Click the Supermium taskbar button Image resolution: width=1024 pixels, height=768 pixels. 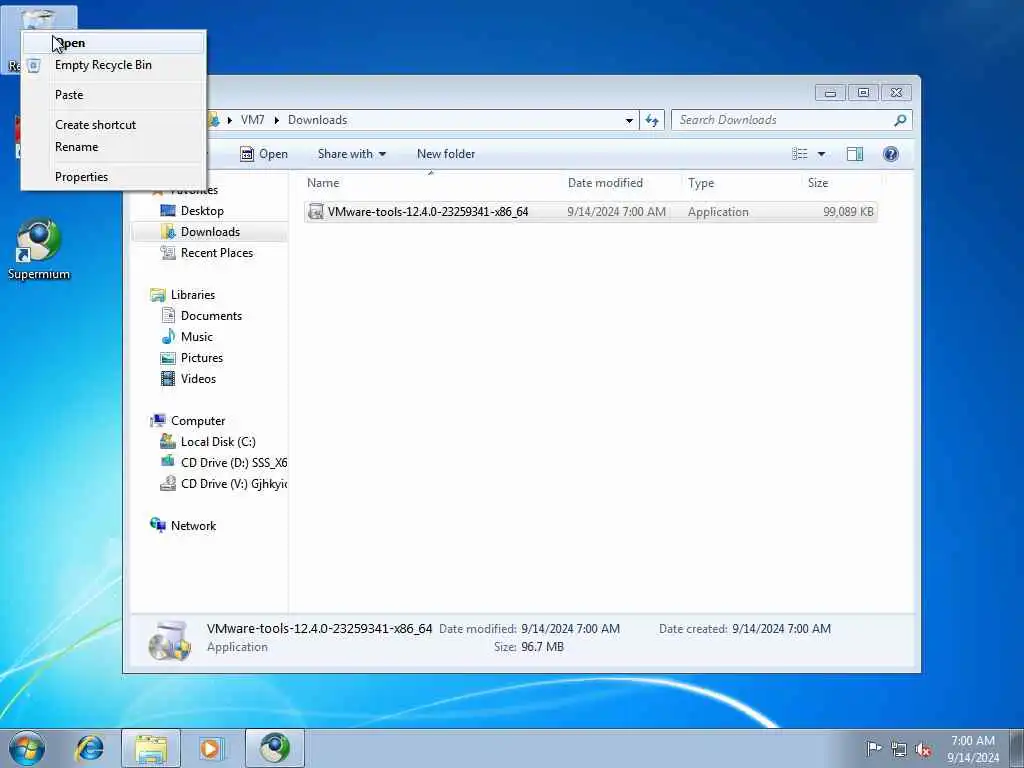pyautogui.click(x=275, y=748)
